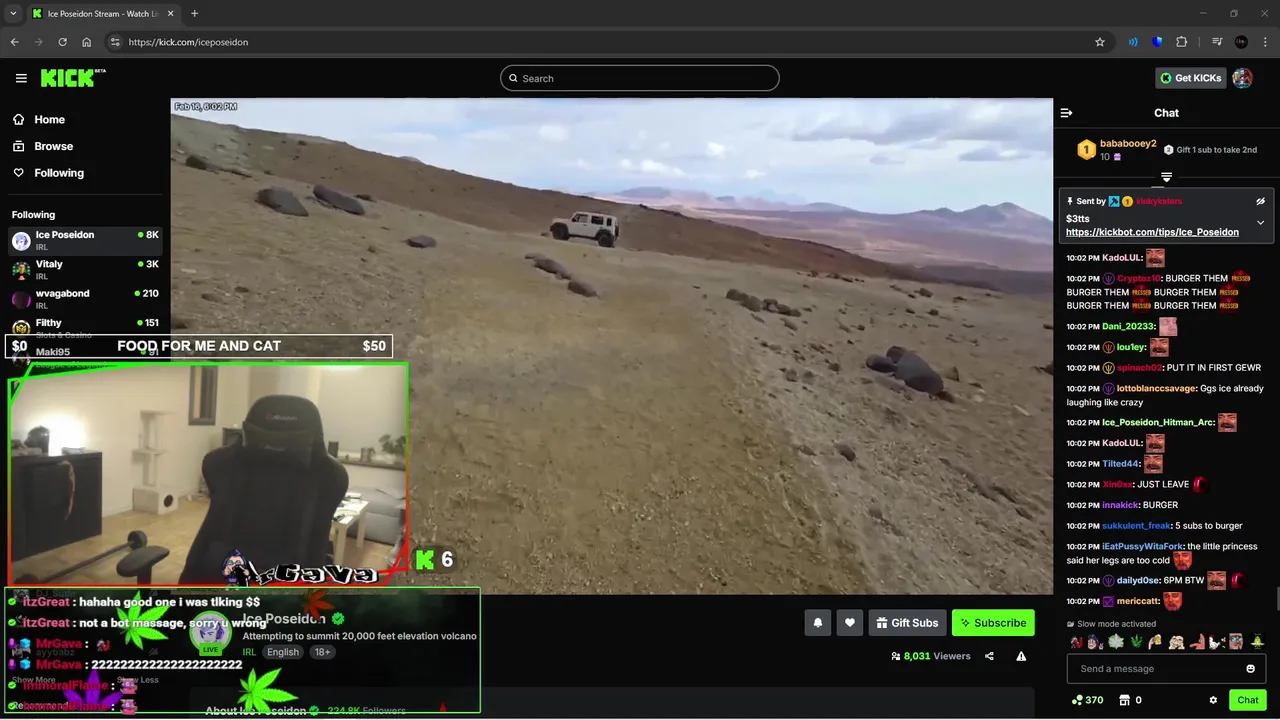
Task: Open the tab search dropdown
Action: coord(12,14)
